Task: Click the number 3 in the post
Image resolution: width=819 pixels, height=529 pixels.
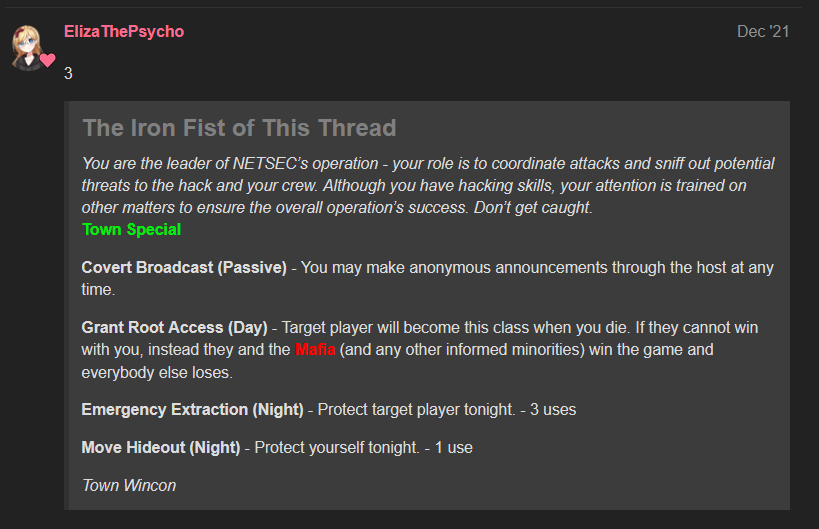Action: click(68, 73)
